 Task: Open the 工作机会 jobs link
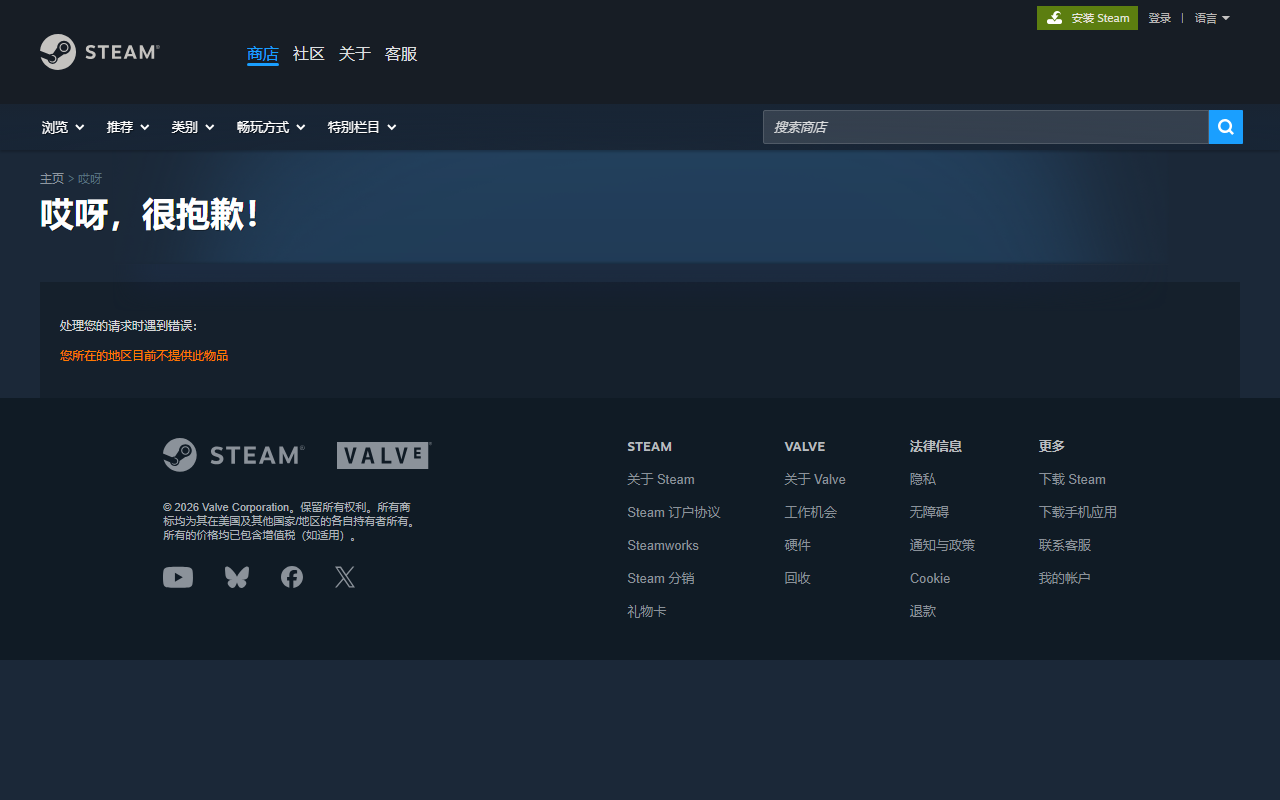coord(811,513)
